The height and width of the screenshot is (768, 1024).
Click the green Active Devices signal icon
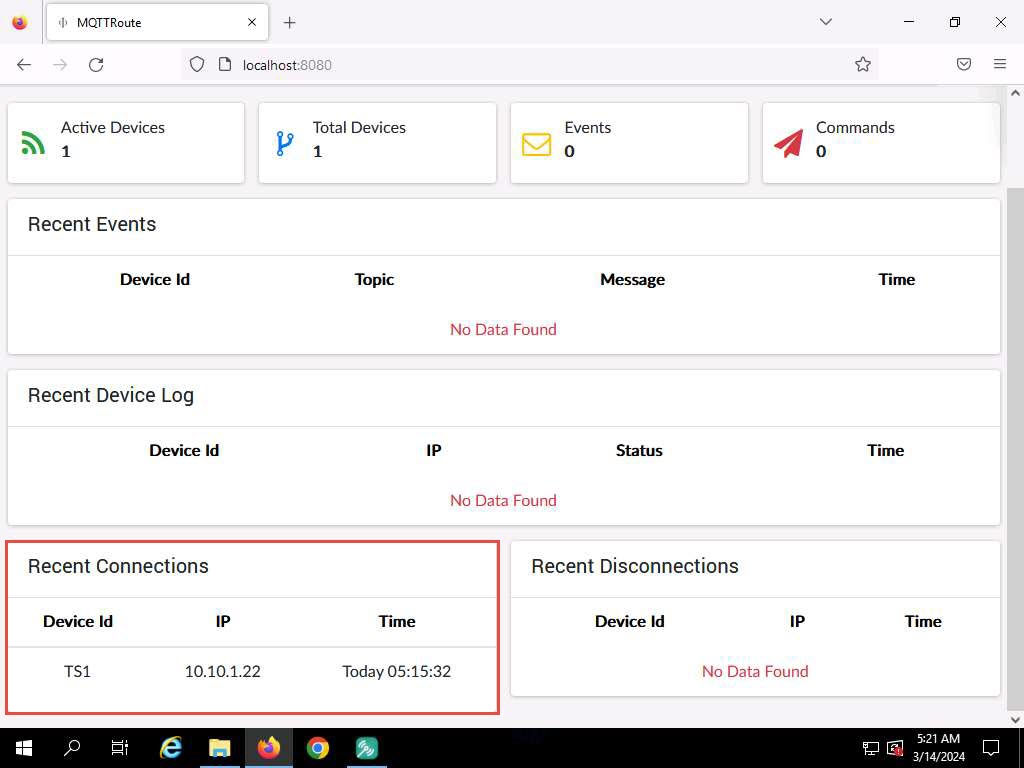[33, 143]
